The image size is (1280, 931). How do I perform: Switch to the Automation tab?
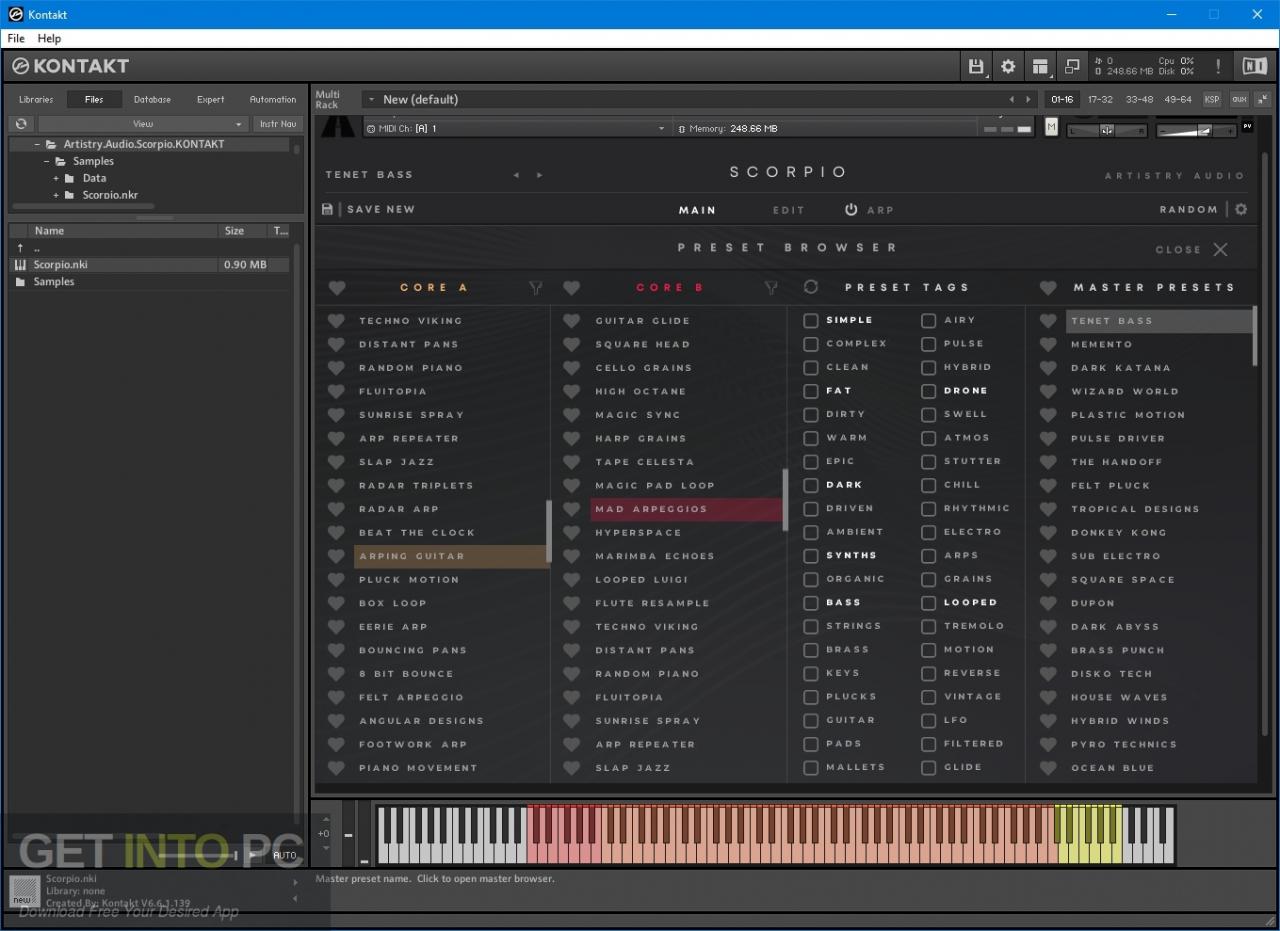tap(273, 99)
